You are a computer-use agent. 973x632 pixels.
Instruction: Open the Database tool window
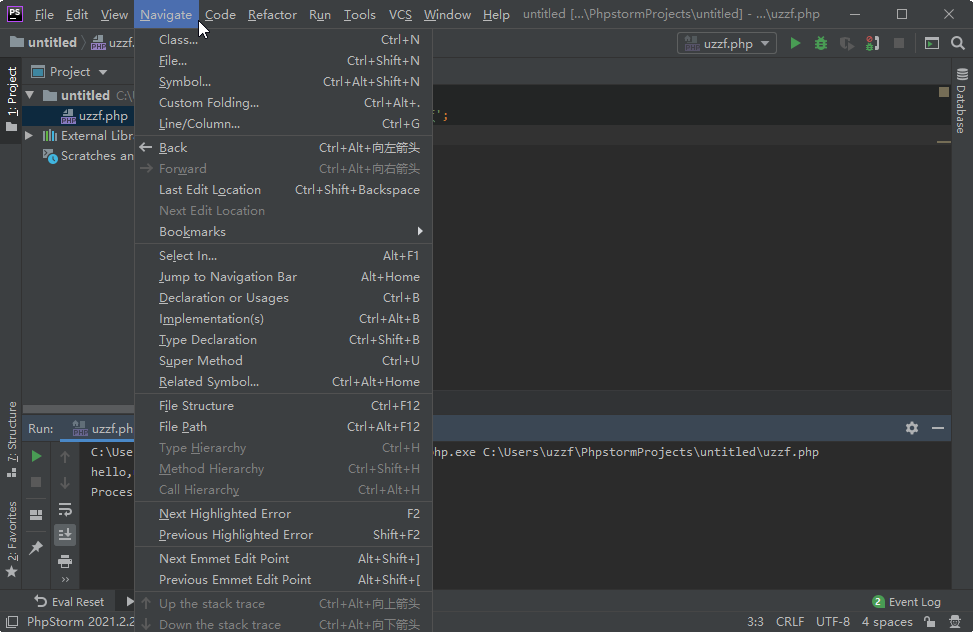point(961,101)
